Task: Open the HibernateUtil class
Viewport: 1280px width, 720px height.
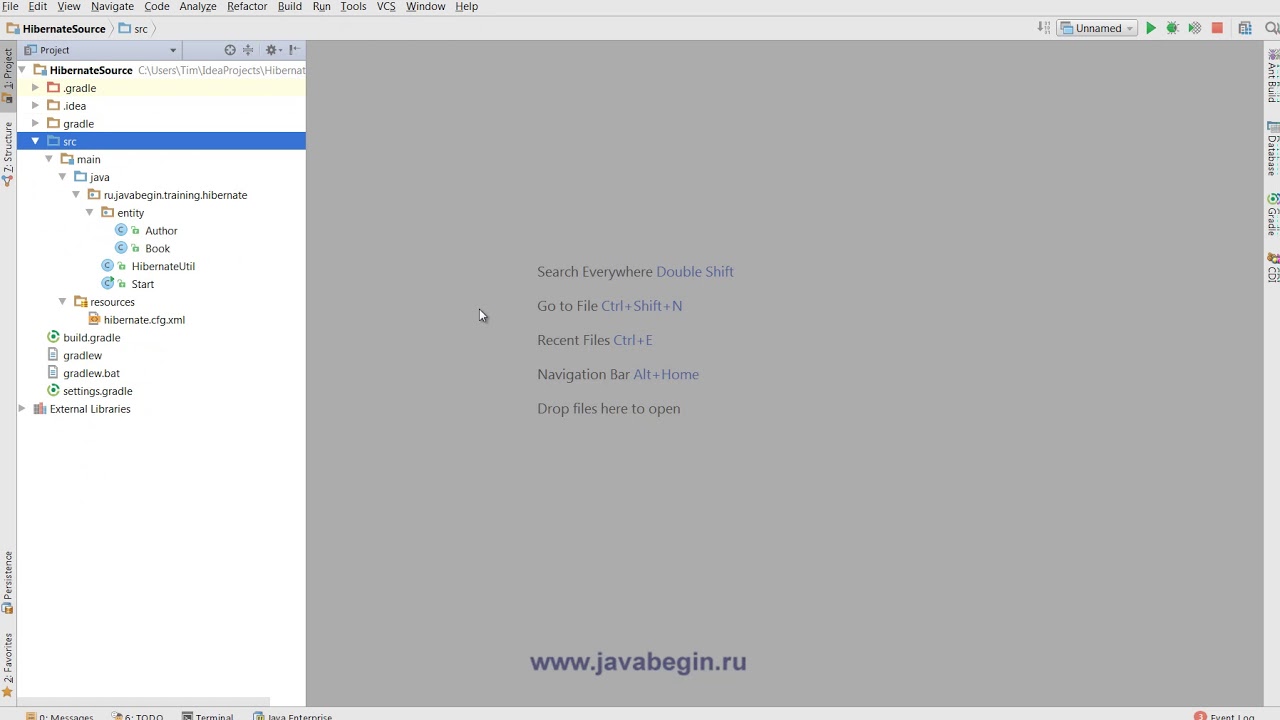Action: [163, 267]
